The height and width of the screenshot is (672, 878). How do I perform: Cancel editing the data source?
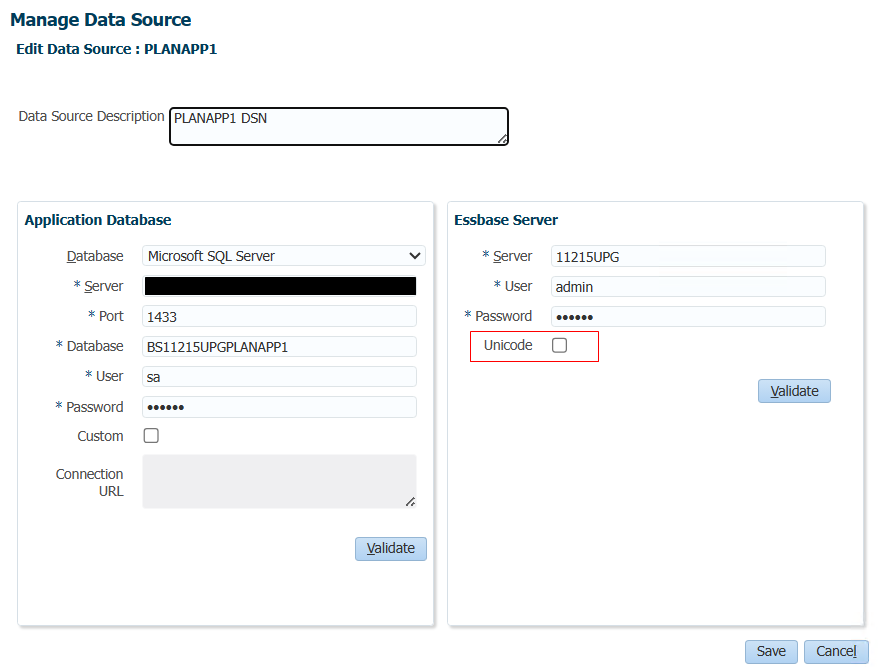pos(836,651)
